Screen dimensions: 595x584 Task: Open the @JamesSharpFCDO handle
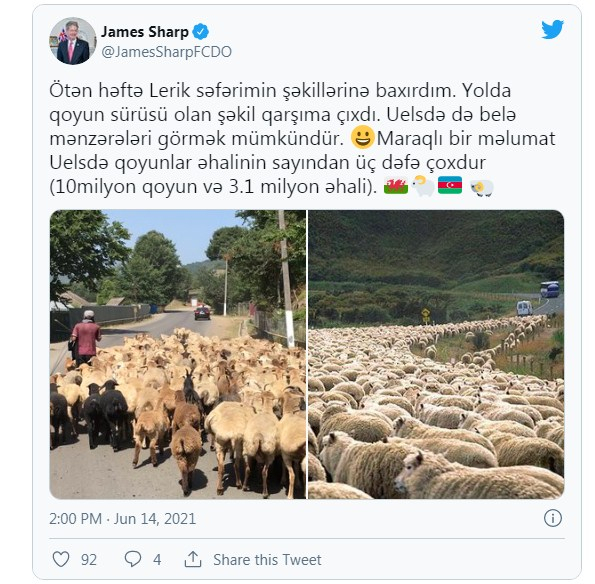(166, 52)
